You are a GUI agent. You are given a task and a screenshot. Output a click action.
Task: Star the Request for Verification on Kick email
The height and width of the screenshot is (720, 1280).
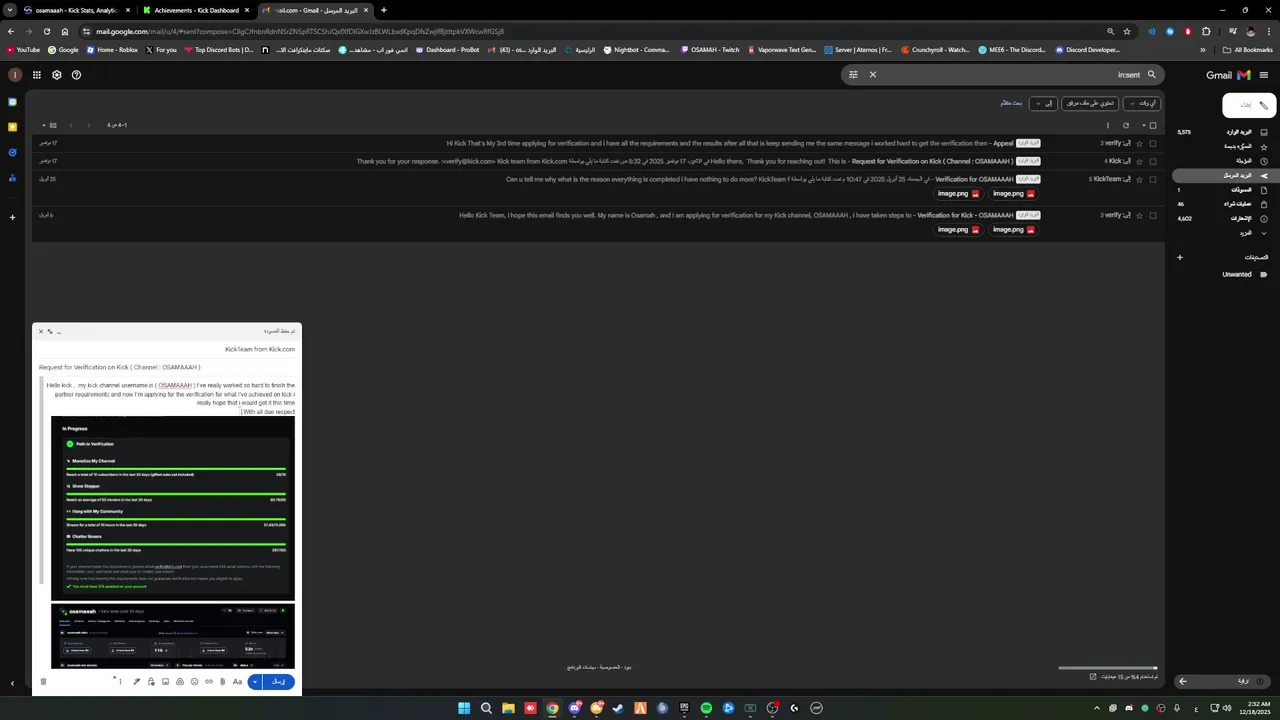(1139, 162)
